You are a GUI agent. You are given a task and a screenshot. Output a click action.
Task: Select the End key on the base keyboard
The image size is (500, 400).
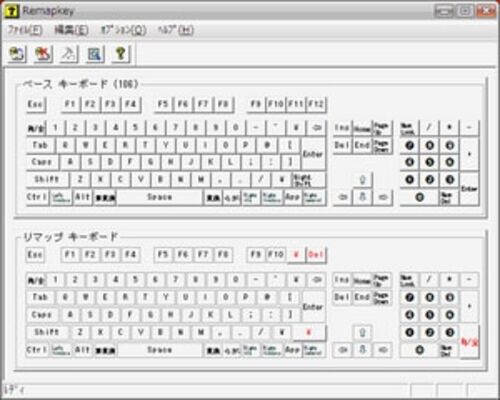[x=362, y=145]
